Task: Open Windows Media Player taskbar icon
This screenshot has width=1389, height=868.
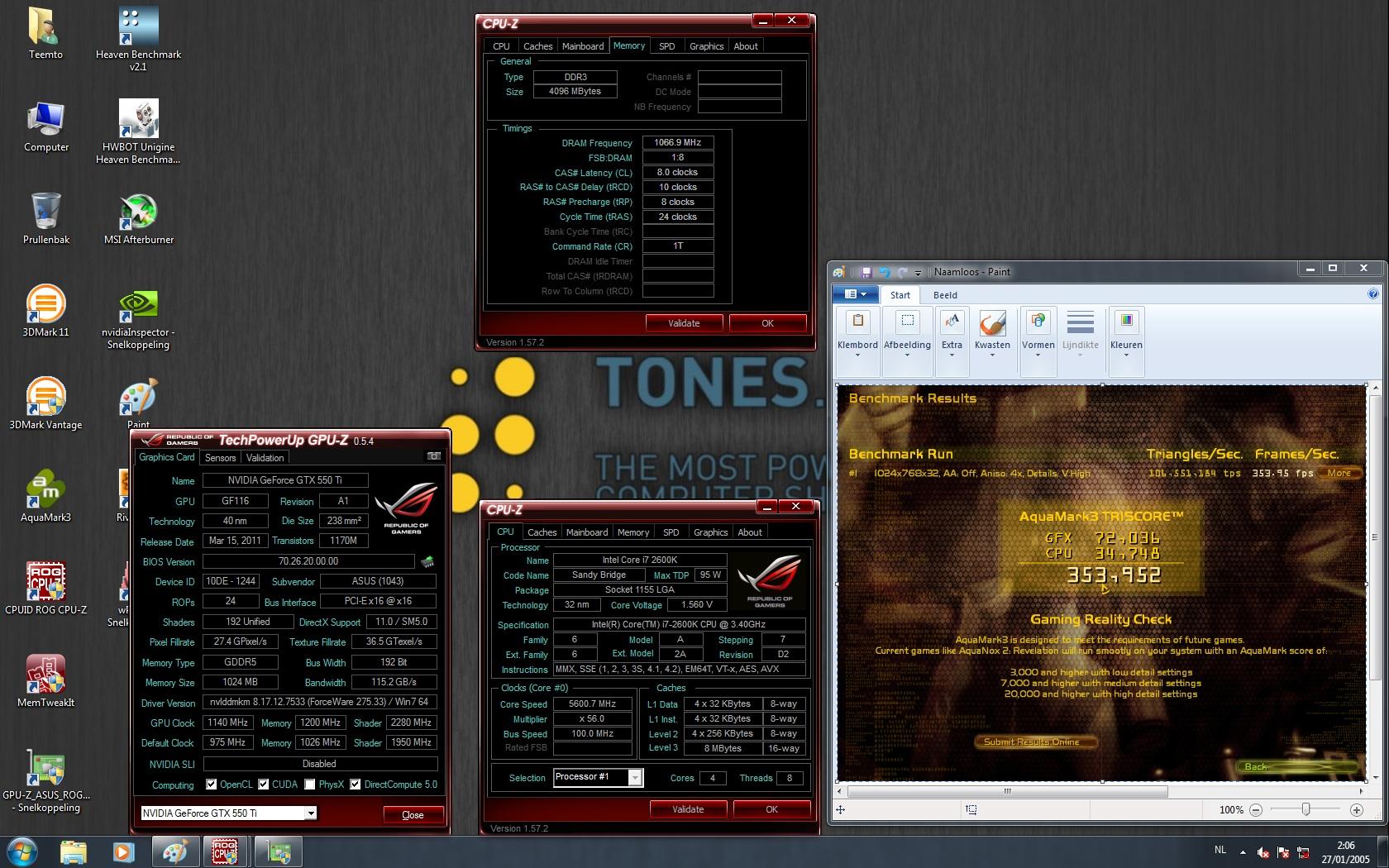Action: 122,851
